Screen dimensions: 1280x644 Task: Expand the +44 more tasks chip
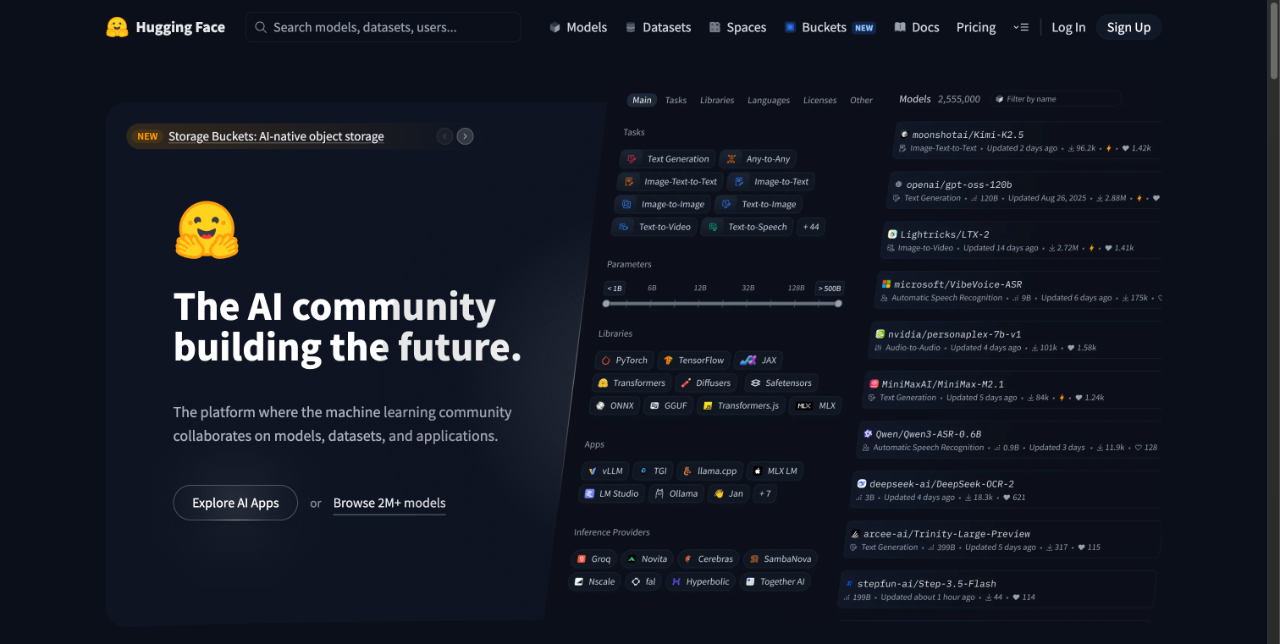pyautogui.click(x=810, y=227)
